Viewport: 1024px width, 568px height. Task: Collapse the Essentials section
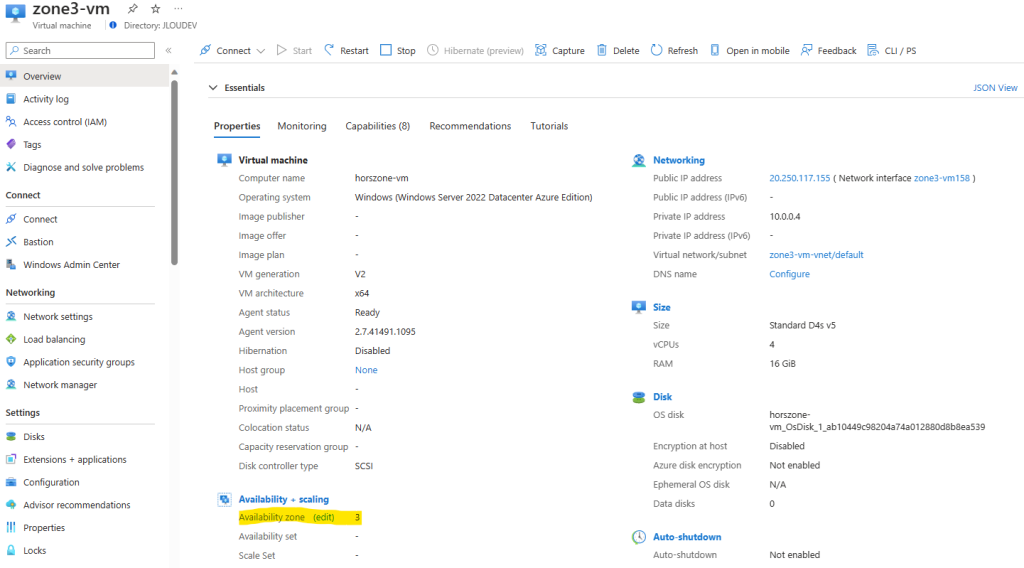point(213,87)
